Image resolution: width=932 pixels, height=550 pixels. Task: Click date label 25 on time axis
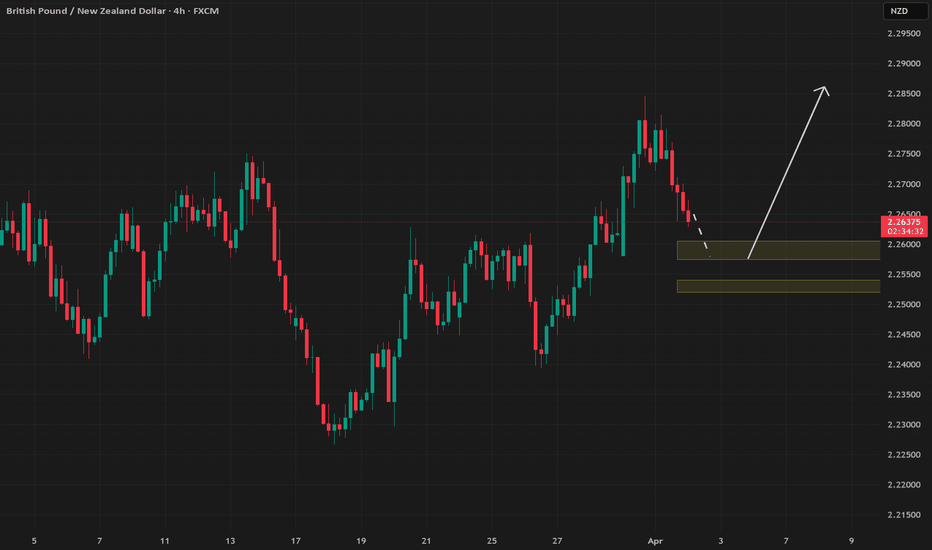[492, 540]
